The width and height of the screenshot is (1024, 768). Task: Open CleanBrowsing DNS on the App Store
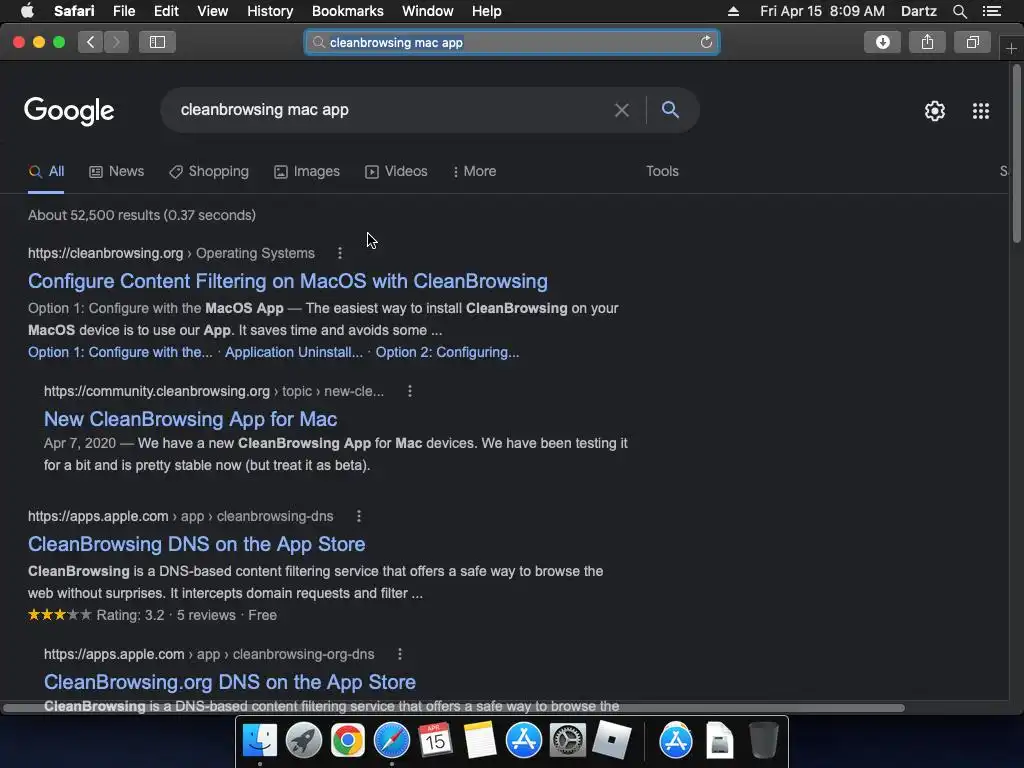tap(197, 545)
